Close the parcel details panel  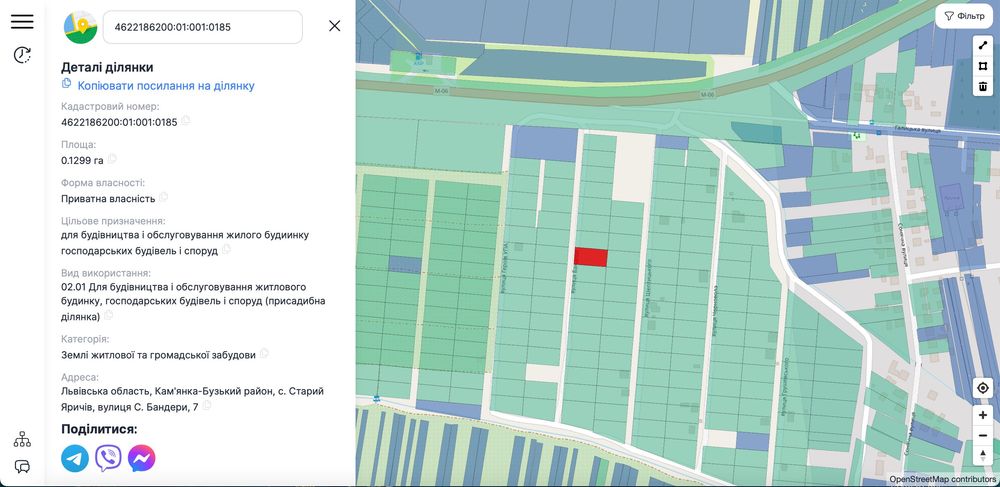[x=334, y=25]
